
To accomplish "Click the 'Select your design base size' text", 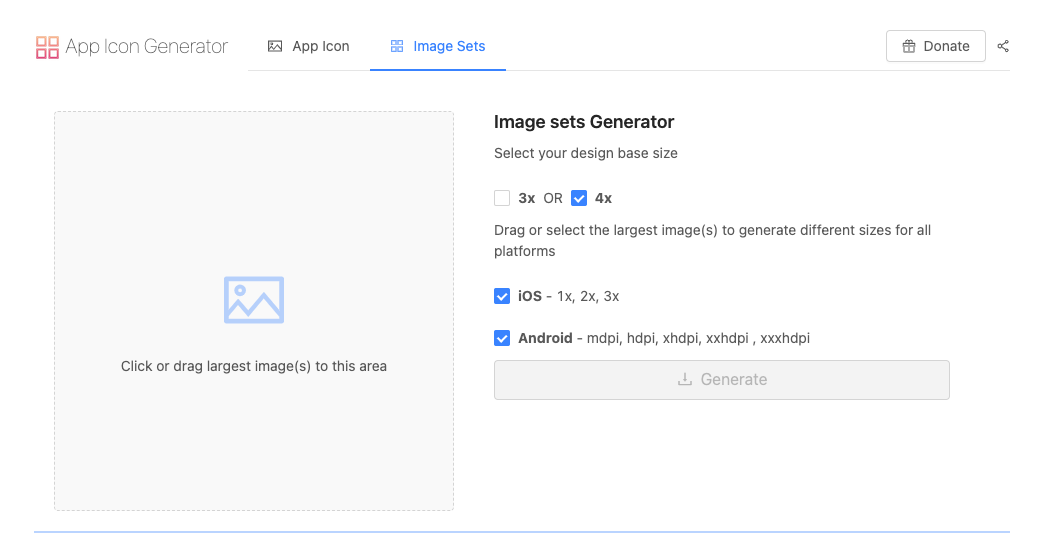I will tap(585, 153).
